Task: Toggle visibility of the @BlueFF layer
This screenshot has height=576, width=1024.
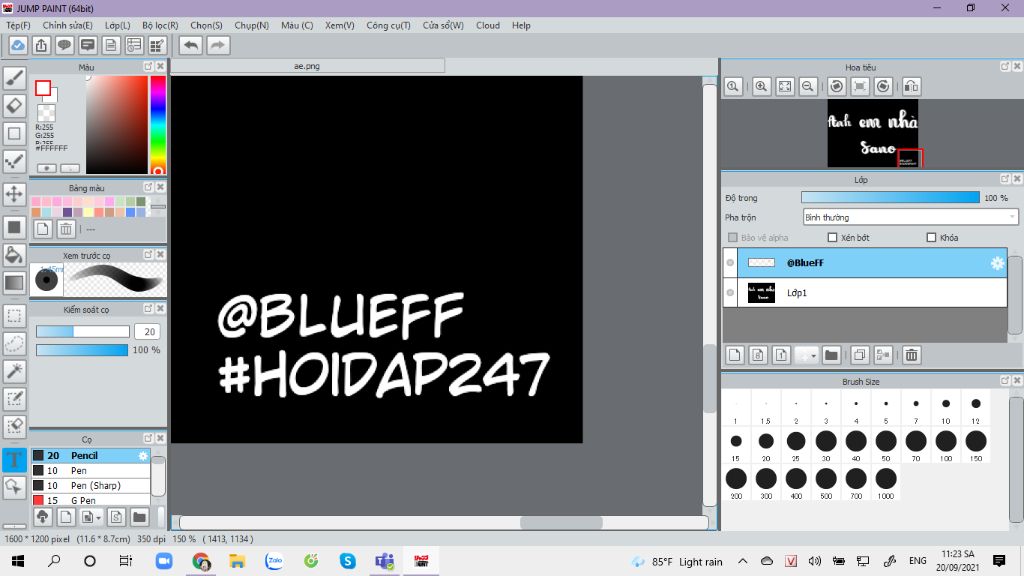Action: 730,263
